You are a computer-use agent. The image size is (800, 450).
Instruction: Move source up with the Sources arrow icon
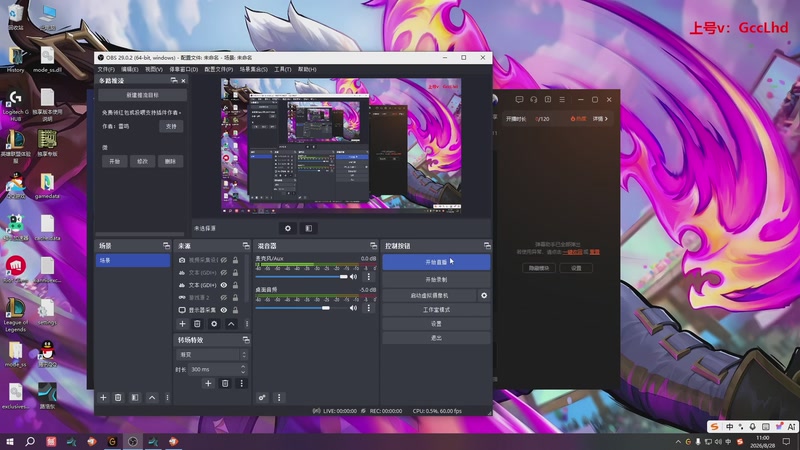pos(231,323)
